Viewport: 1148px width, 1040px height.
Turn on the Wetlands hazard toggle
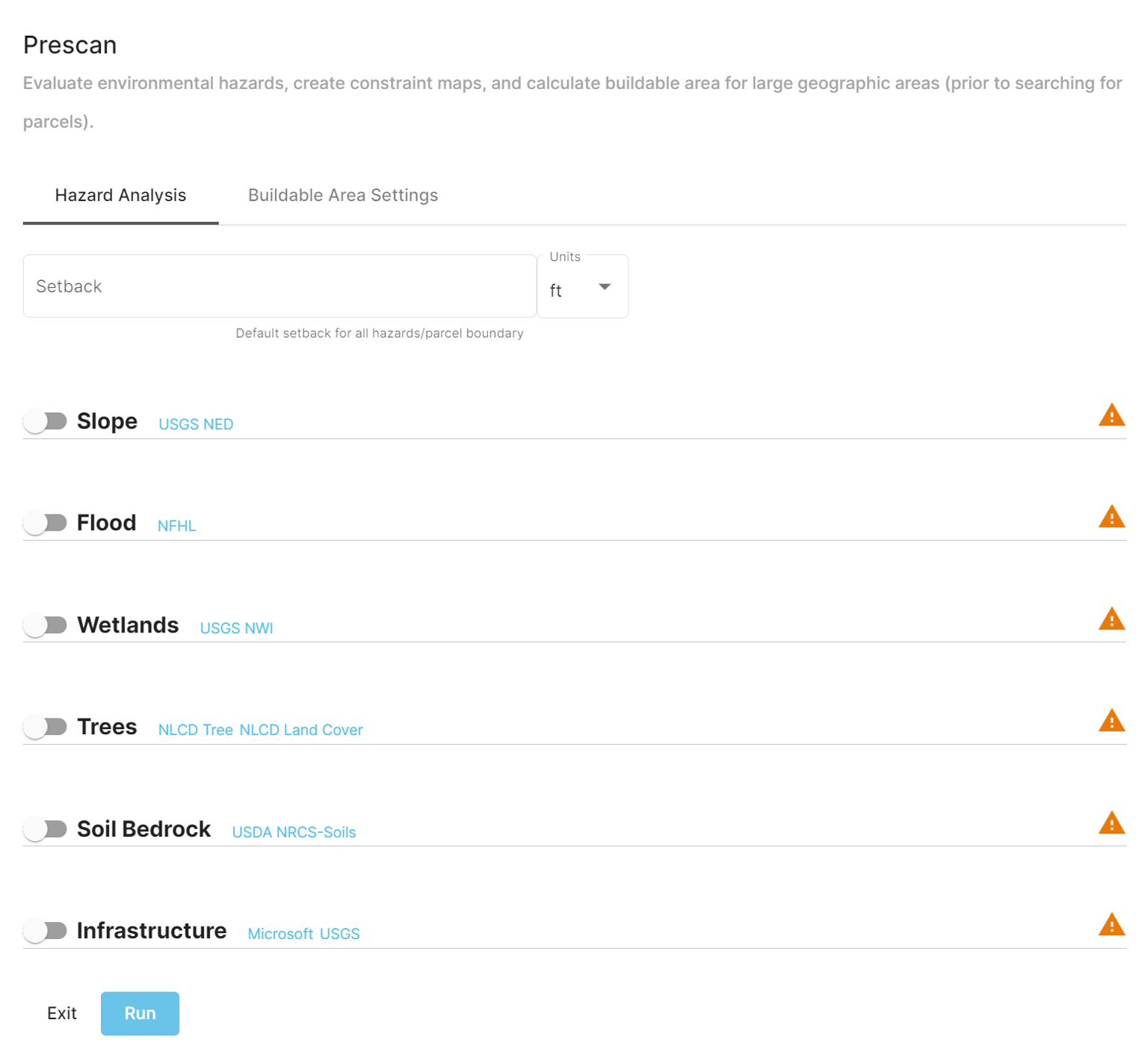tap(46, 624)
